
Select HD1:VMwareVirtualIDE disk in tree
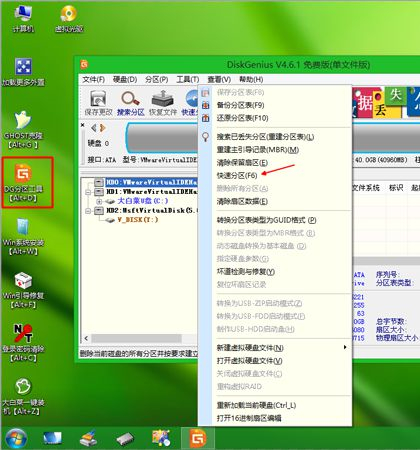coord(152,192)
